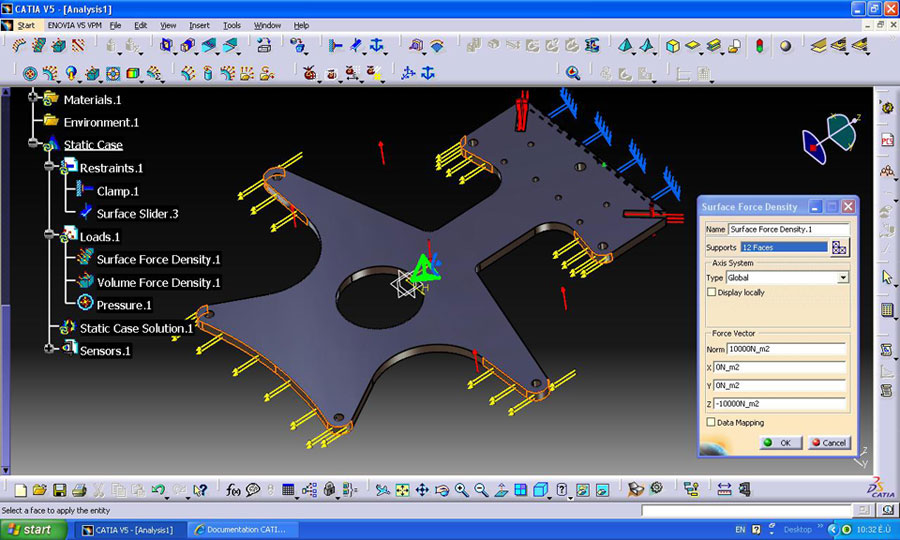Open the Octree mesher icon dropdown arrow
Screen dimensions: 900x540
634,53
